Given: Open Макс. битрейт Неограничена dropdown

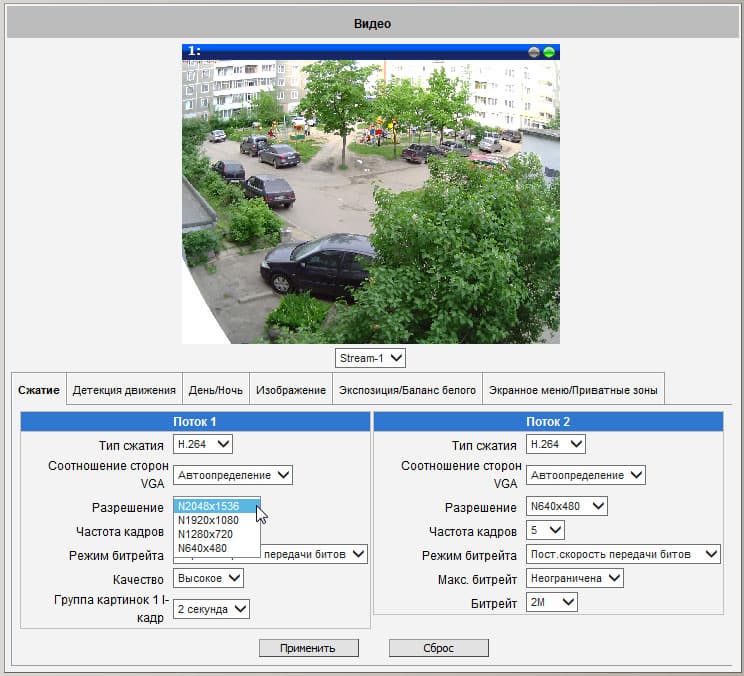Looking at the screenshot, I should (x=574, y=578).
